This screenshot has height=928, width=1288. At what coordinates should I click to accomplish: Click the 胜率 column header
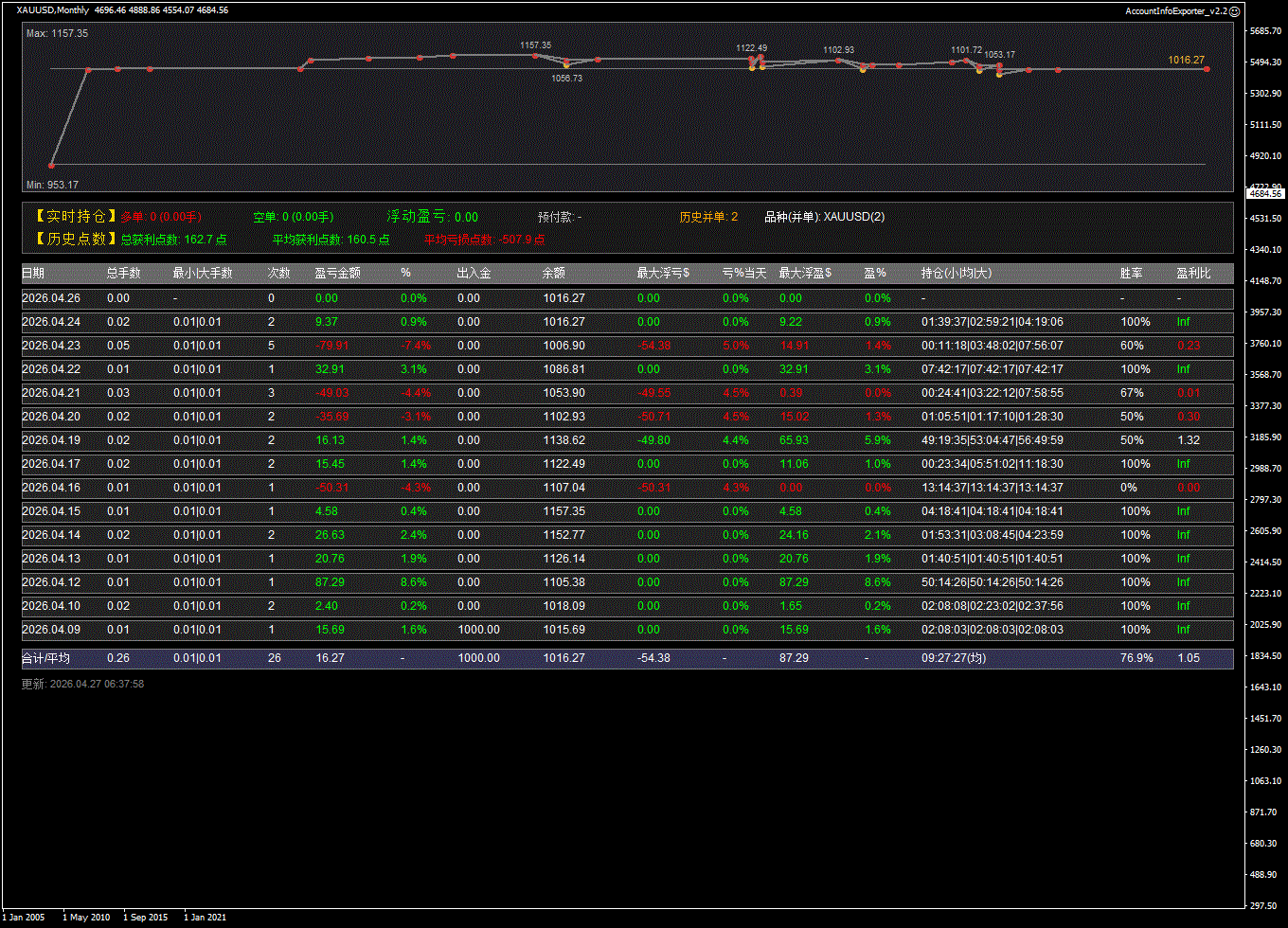pyautogui.click(x=1131, y=274)
